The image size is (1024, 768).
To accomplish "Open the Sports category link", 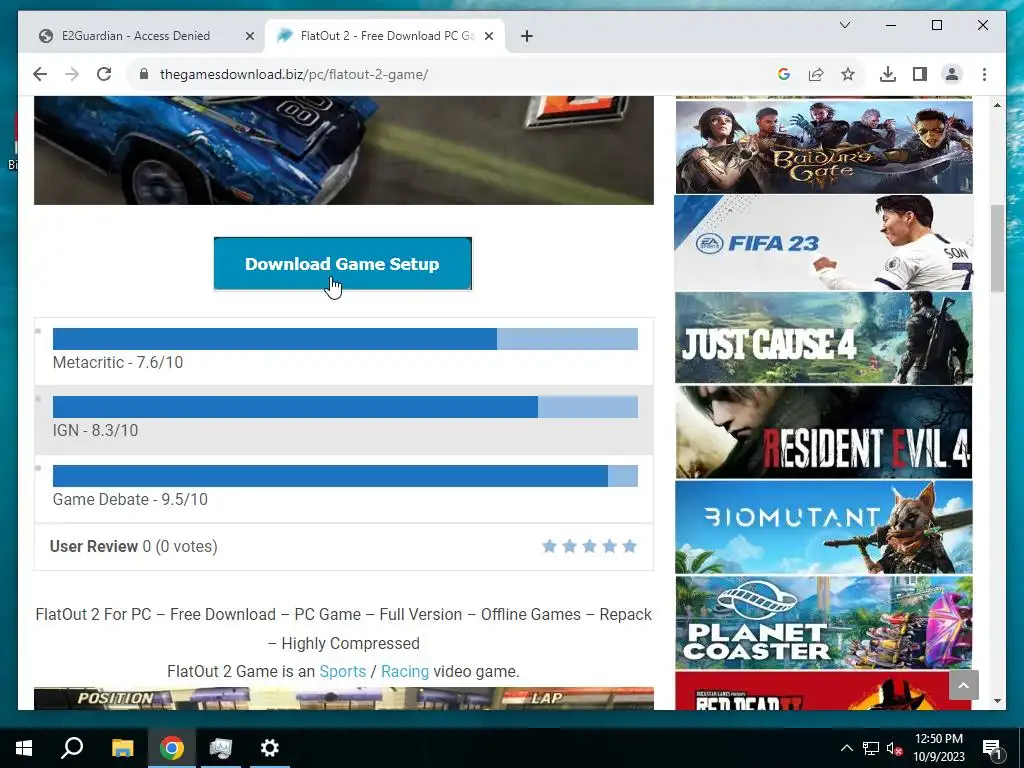I will pyautogui.click(x=342, y=671).
